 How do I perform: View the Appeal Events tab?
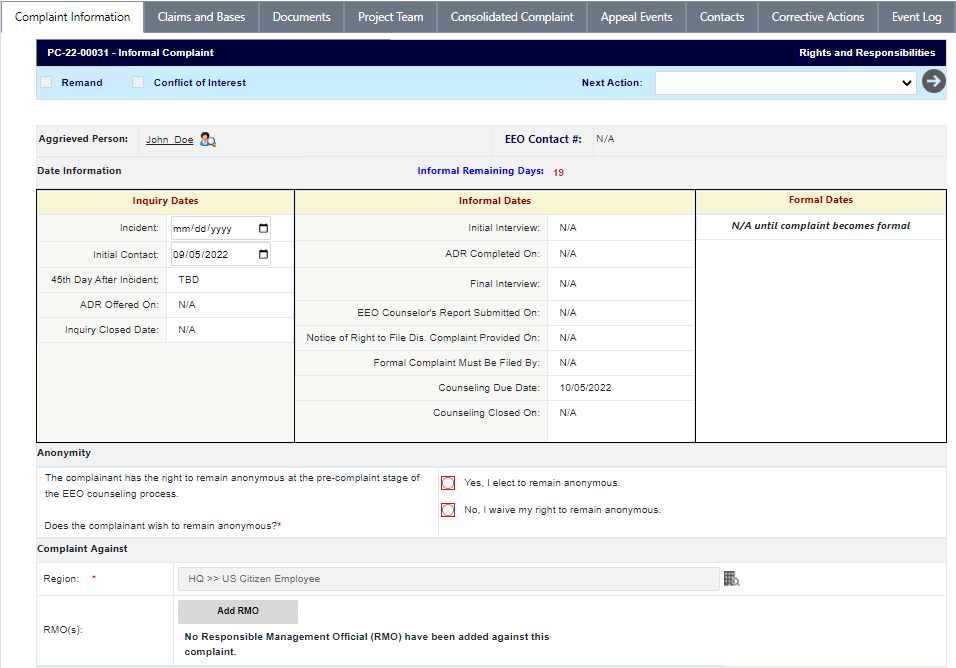(x=637, y=17)
